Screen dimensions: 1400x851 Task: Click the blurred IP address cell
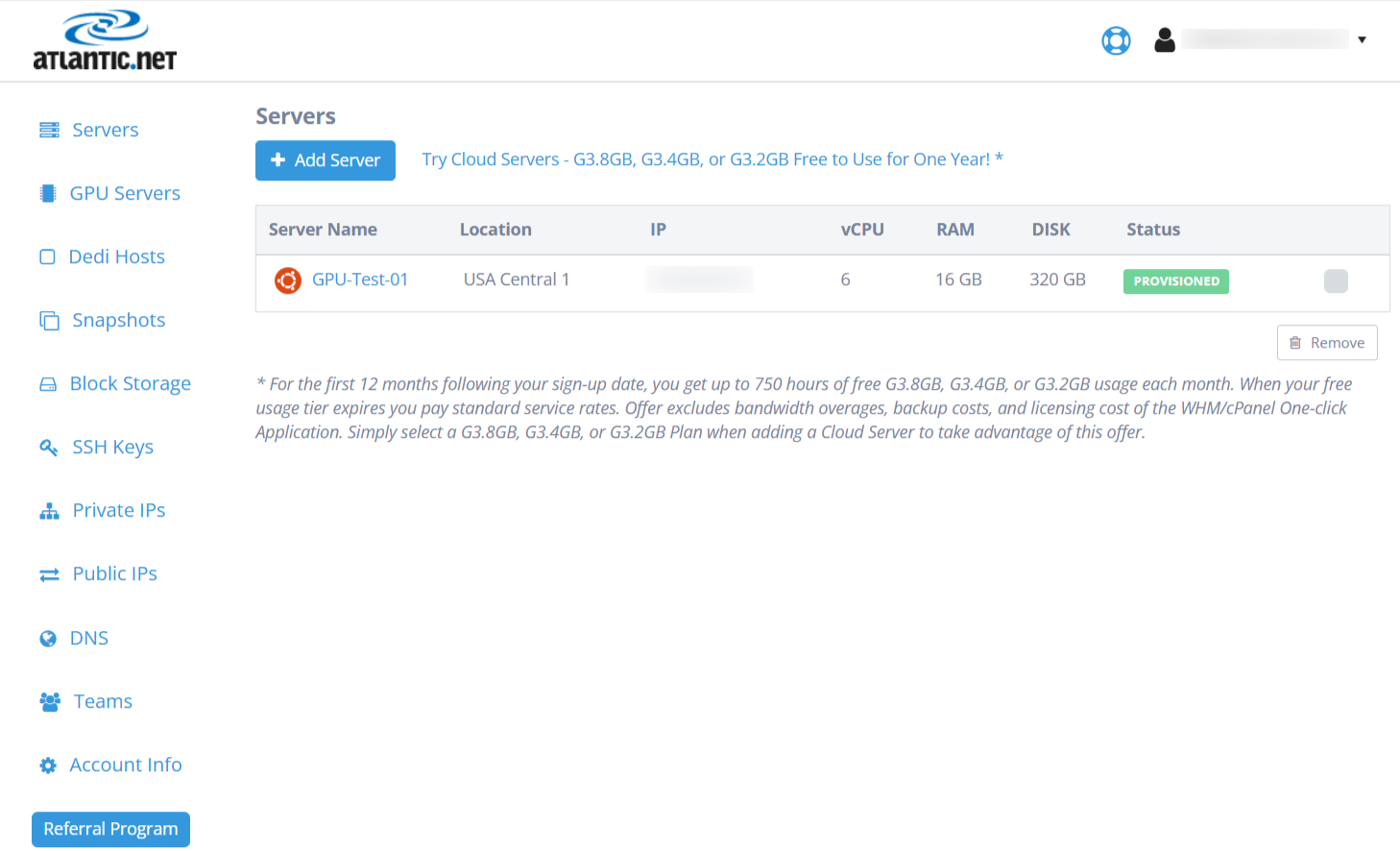coord(699,280)
